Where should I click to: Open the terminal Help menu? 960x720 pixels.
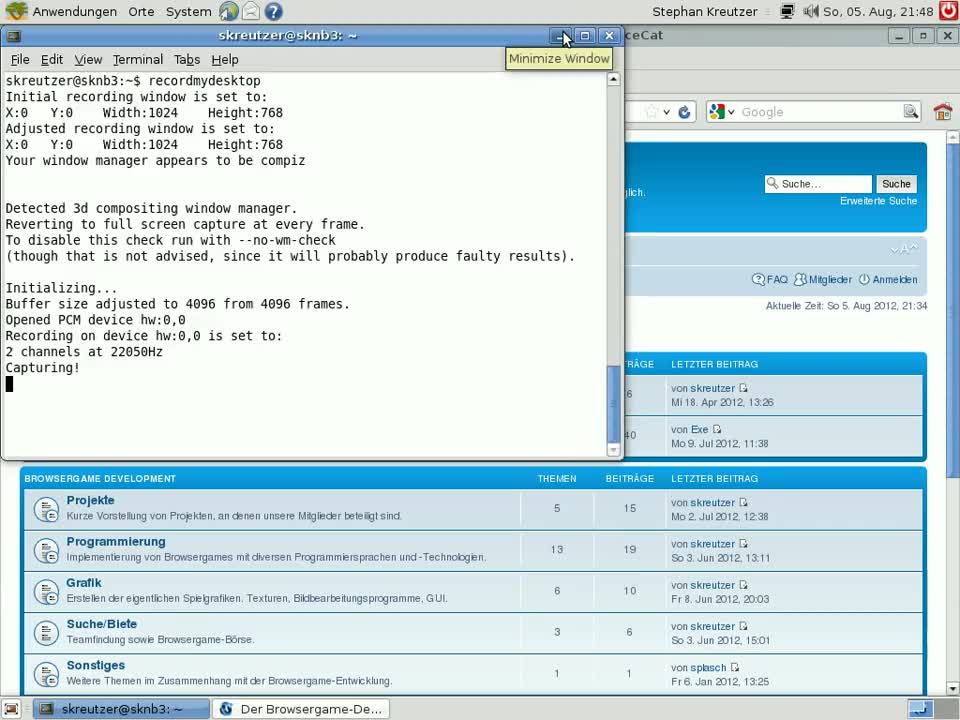pyautogui.click(x=225, y=59)
